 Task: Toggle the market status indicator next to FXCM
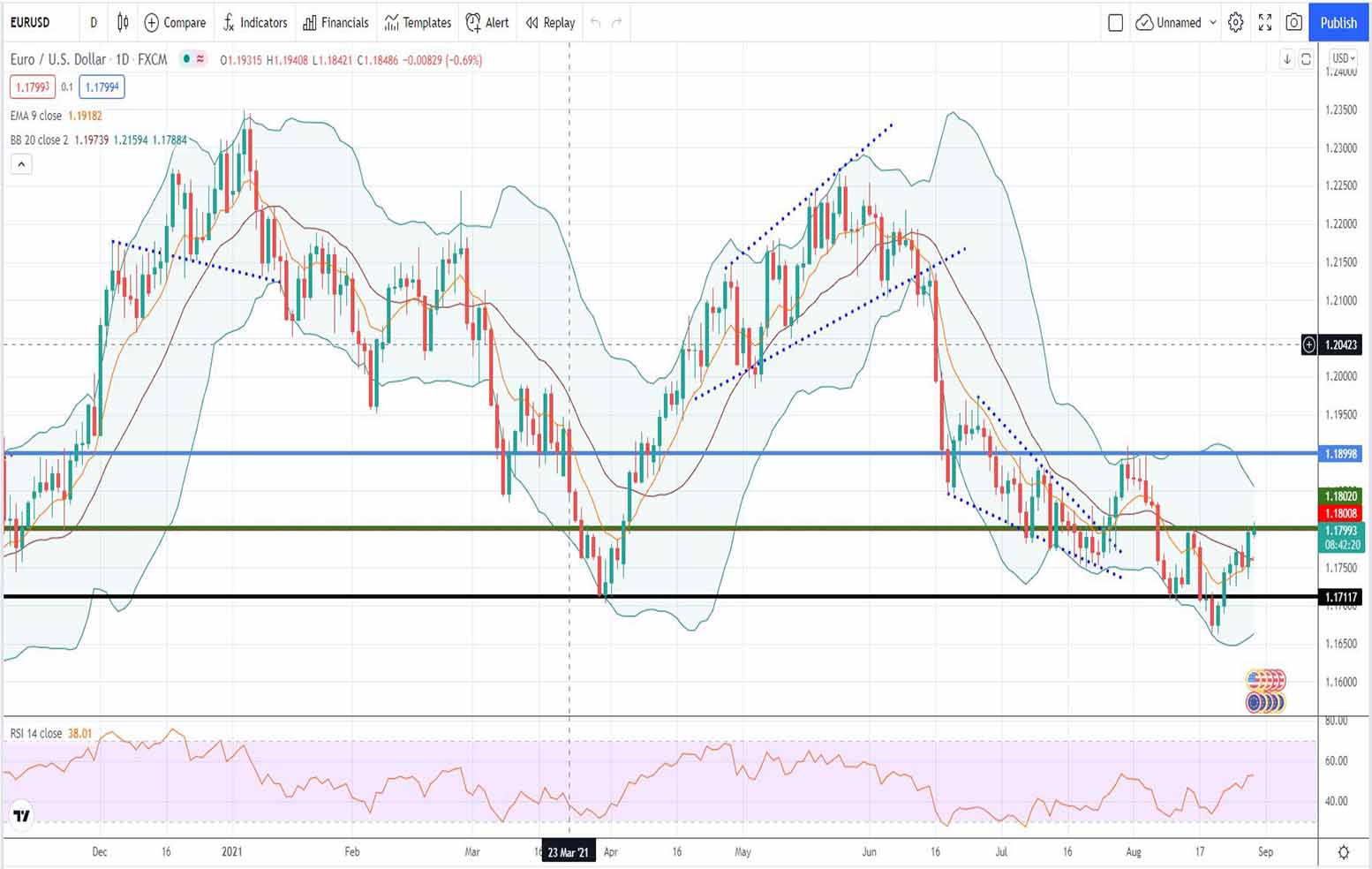(186, 59)
